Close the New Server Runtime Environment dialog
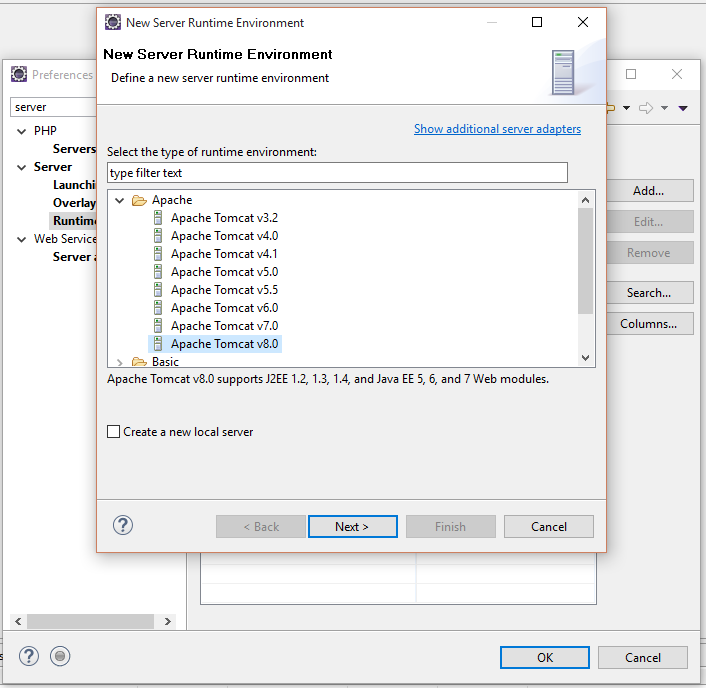 pos(583,22)
